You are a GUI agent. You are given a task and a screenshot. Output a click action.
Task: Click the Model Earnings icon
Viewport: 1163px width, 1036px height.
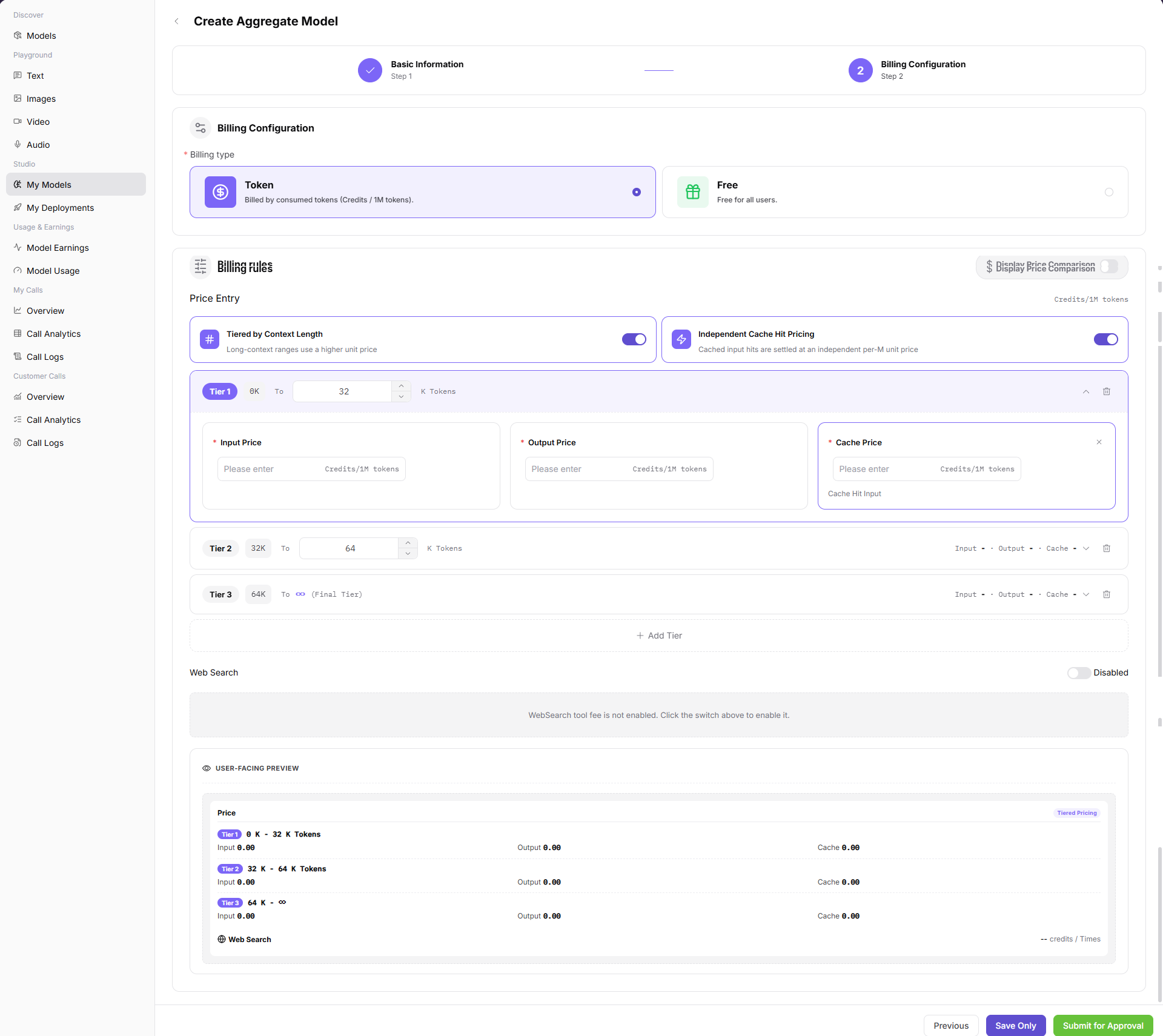click(x=18, y=248)
